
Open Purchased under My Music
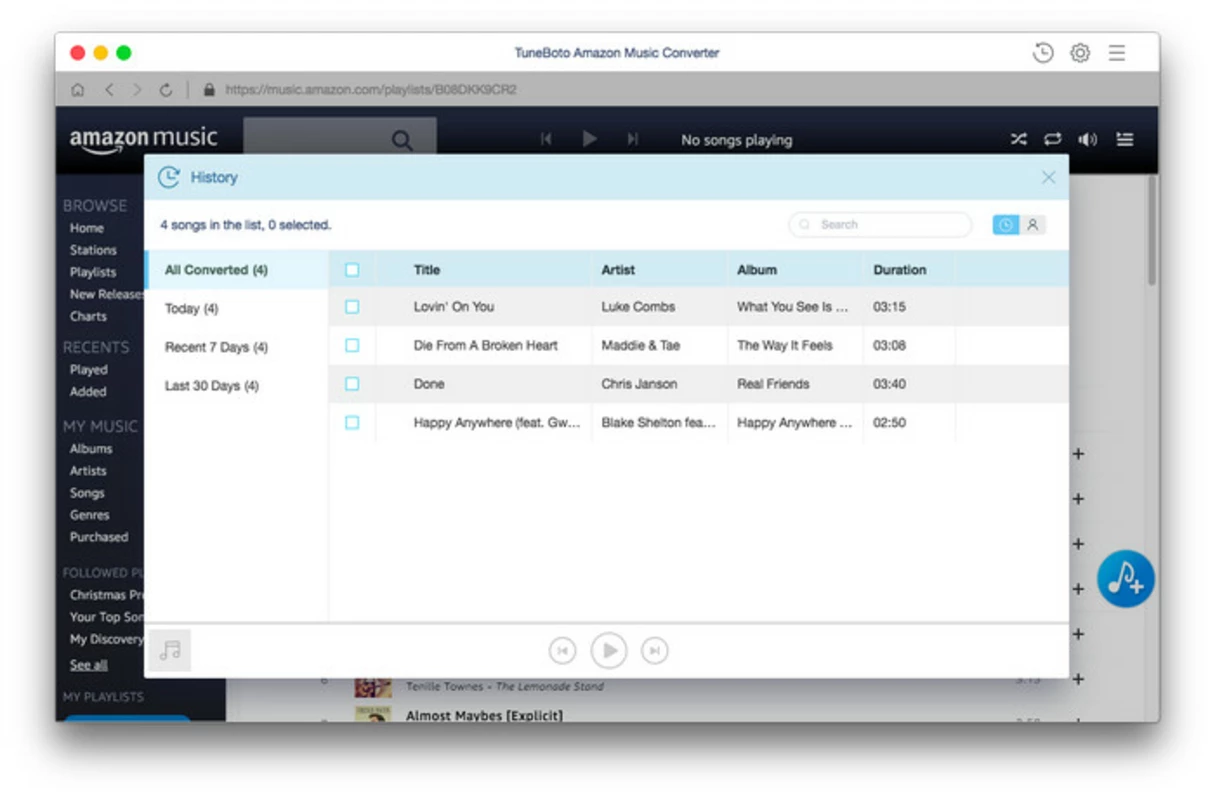(99, 537)
